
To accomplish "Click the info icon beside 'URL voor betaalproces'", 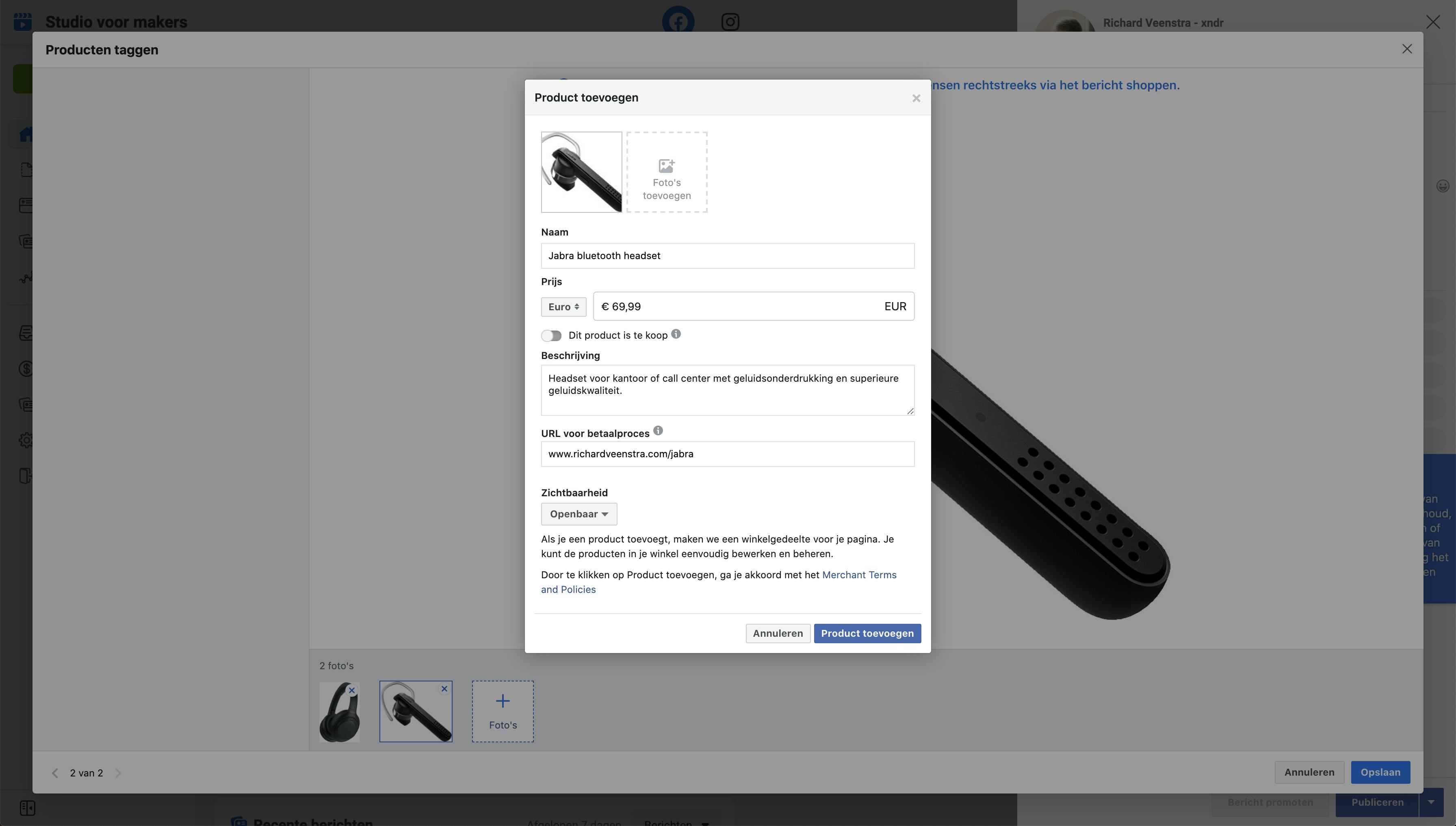I will pos(658,431).
